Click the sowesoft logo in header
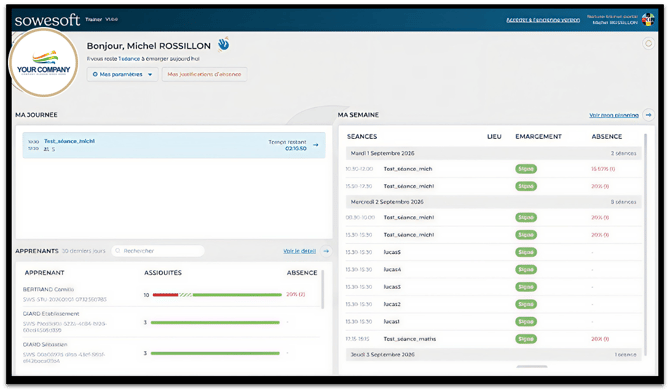 point(47,20)
